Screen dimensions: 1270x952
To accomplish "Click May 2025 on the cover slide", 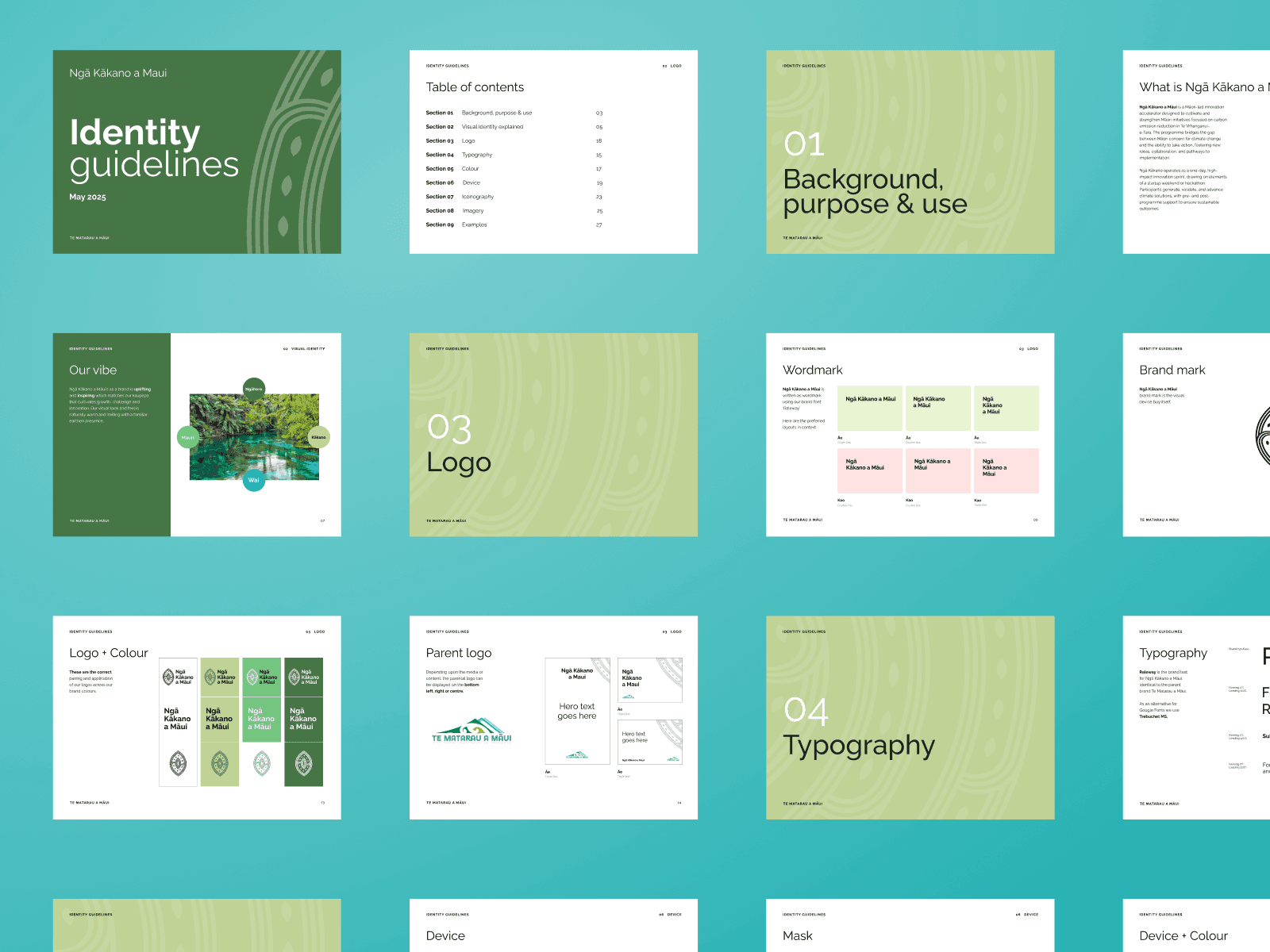I will pyautogui.click(x=87, y=197).
